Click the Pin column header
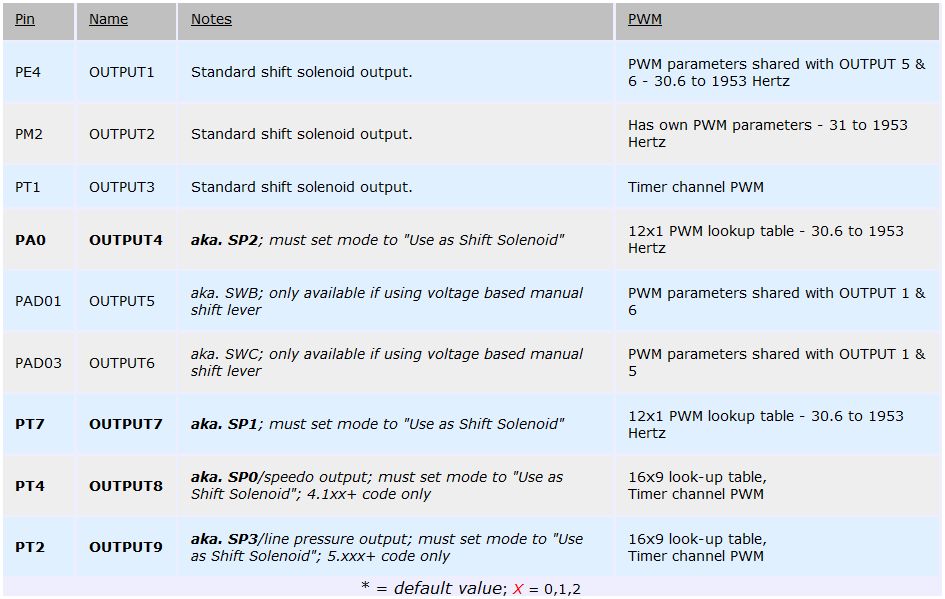The image size is (945, 599). click(x=25, y=19)
